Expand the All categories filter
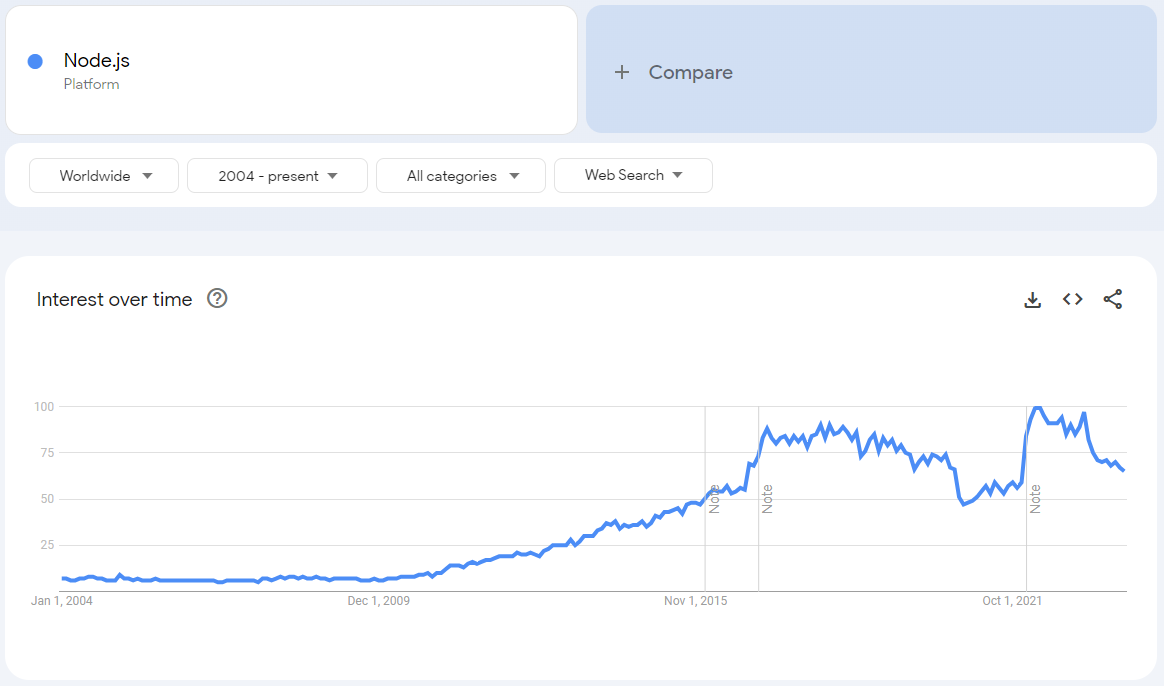This screenshot has height=686, width=1164. point(460,175)
